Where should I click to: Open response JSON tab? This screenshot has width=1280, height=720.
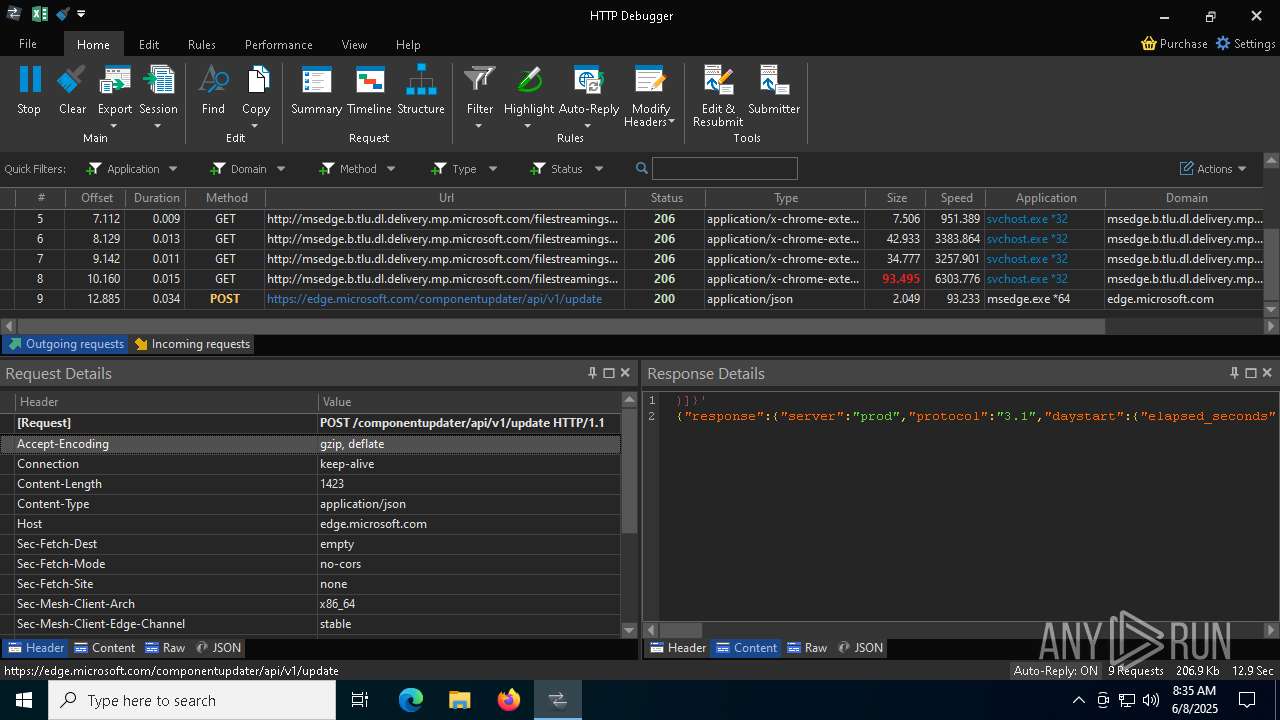pos(860,648)
